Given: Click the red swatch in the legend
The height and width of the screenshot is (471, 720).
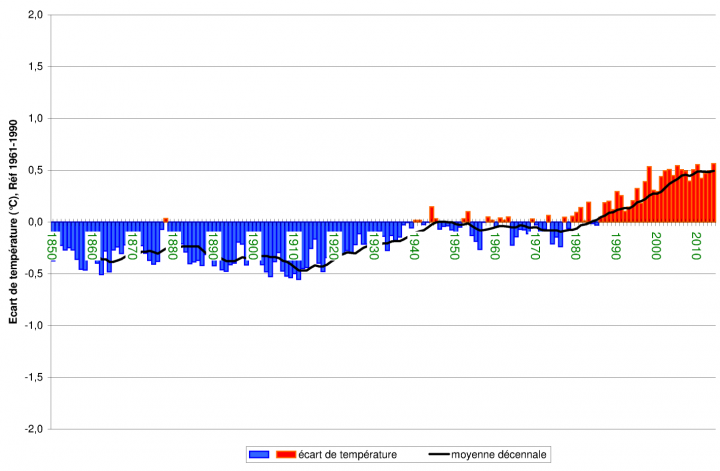Looking at the screenshot, I should tap(284, 454).
